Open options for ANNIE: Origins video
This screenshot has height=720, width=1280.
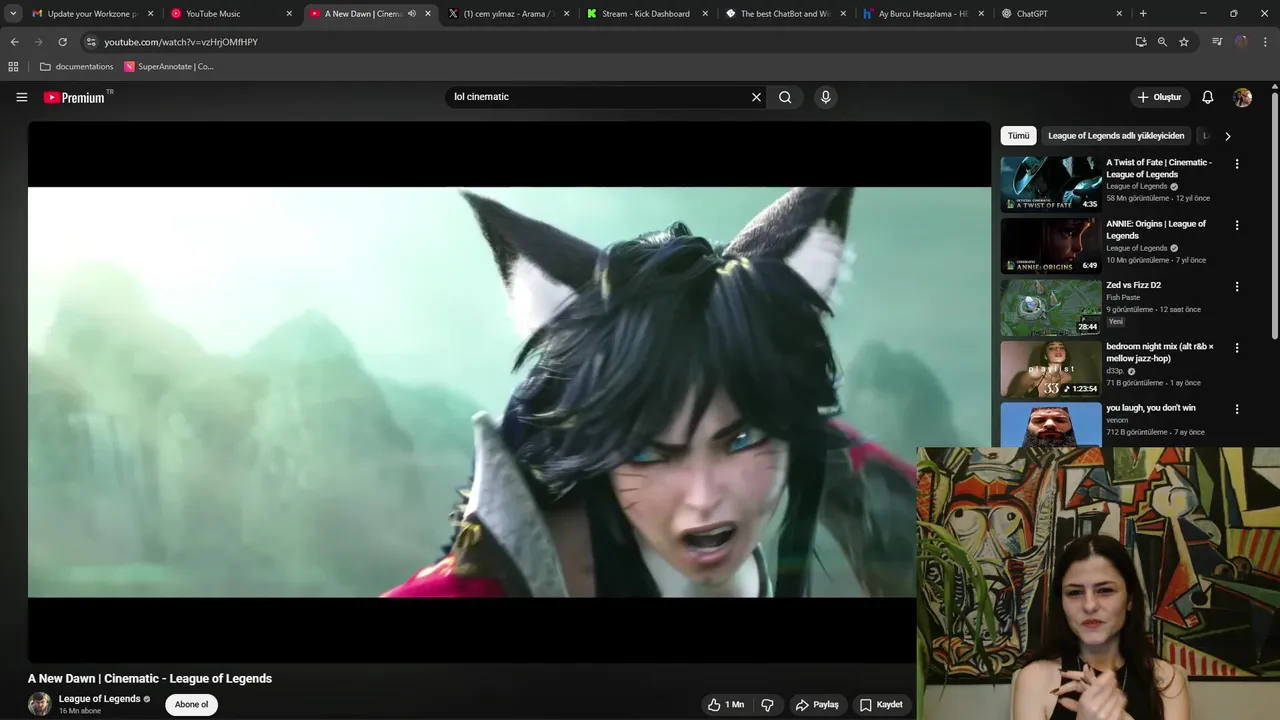tap(1236, 225)
